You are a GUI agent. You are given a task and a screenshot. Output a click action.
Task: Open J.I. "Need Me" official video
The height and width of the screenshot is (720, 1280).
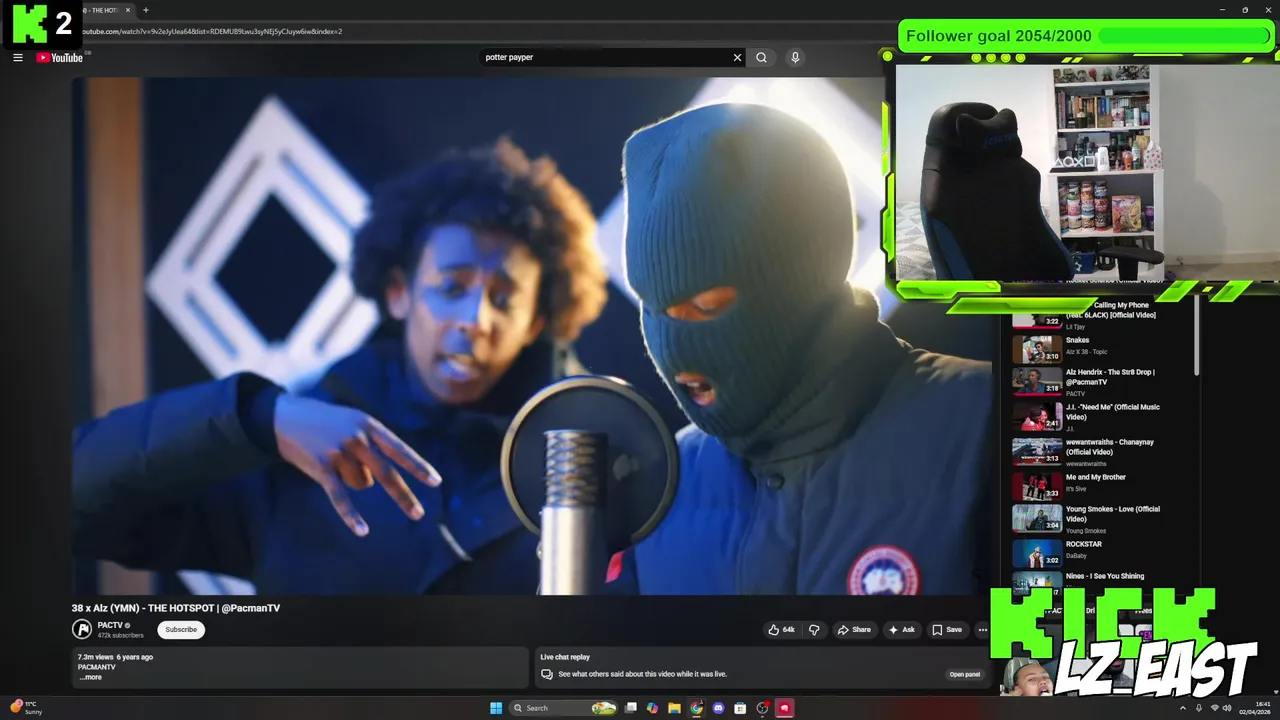click(x=1112, y=412)
